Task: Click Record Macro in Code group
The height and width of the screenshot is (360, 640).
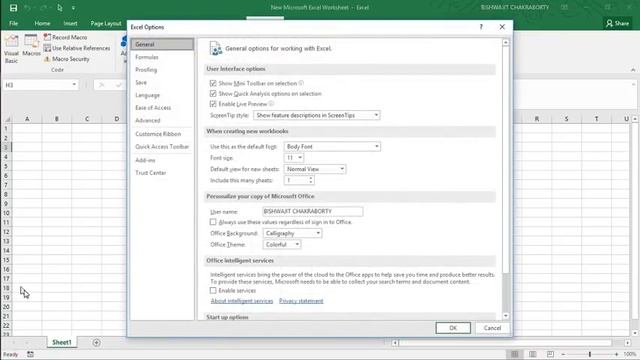Action: coord(66,37)
